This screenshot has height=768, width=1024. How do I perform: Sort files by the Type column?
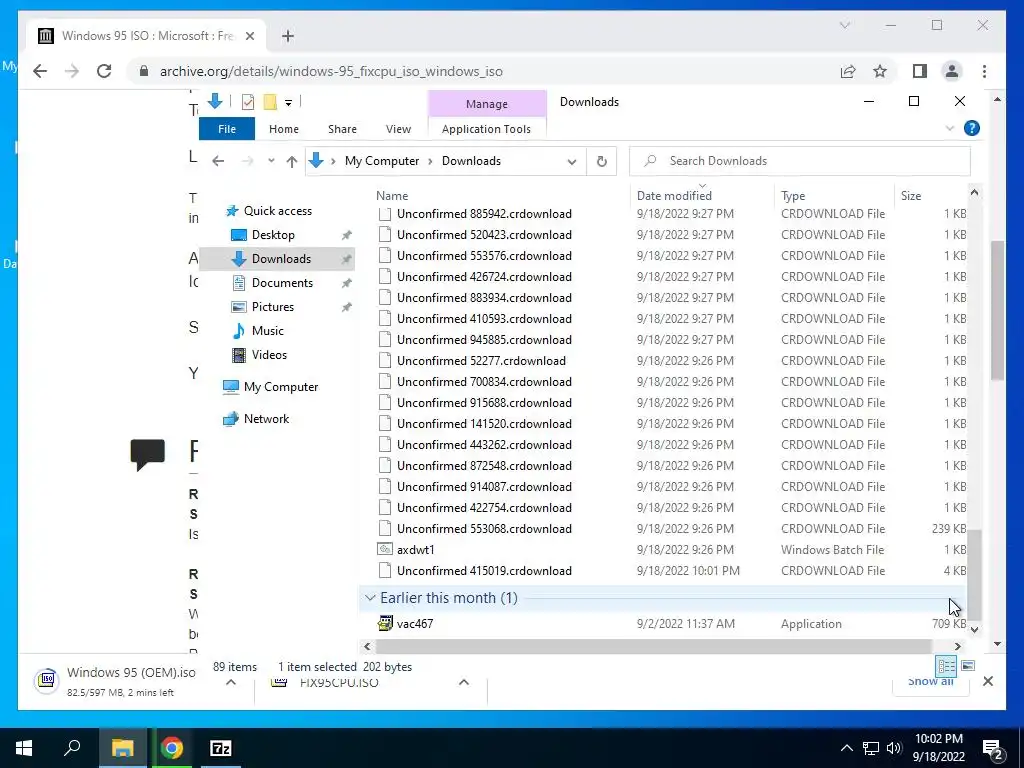pos(793,195)
